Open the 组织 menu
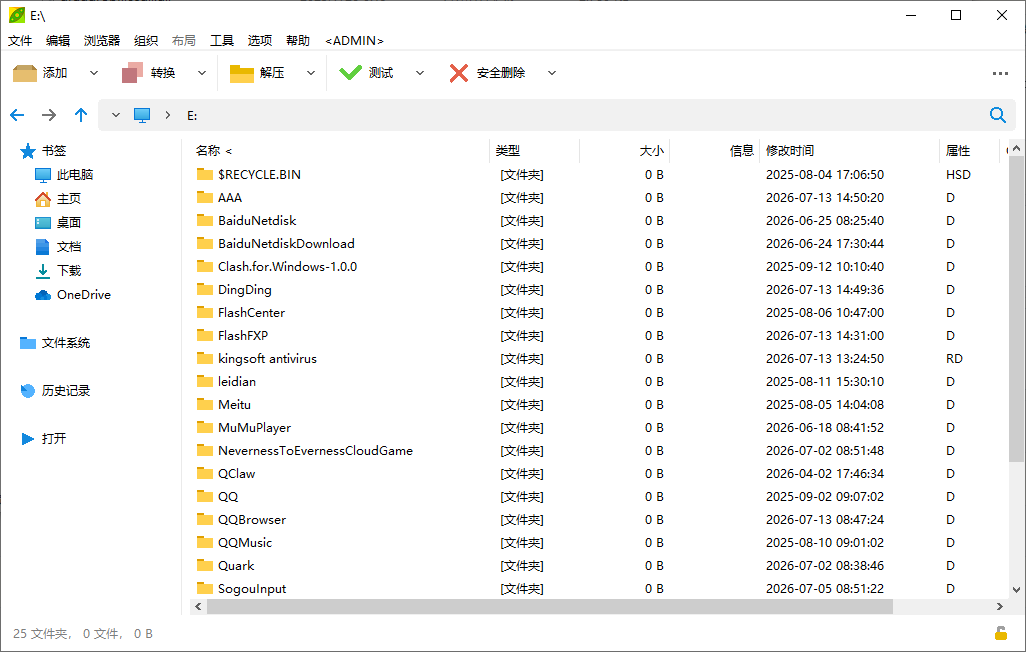Viewport: 1026px width, 652px height. (x=146, y=41)
